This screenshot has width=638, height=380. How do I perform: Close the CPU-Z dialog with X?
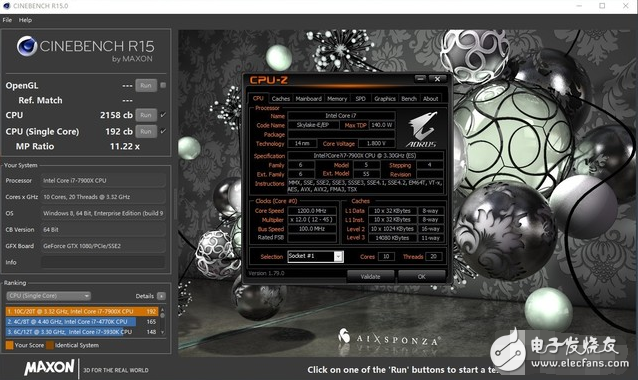pos(437,79)
